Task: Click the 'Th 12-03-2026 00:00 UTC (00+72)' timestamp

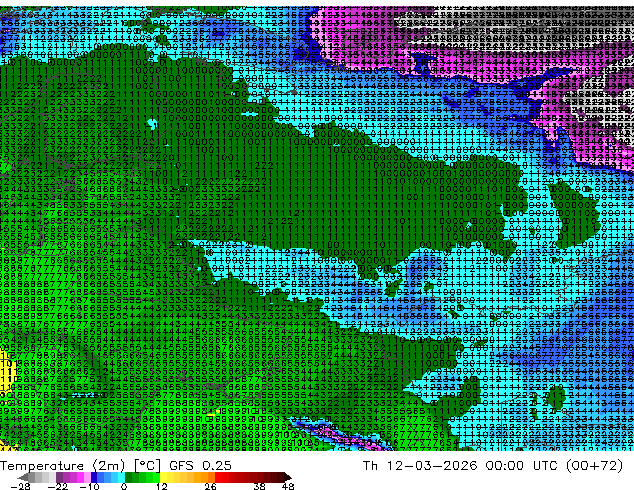Action: coord(493,466)
